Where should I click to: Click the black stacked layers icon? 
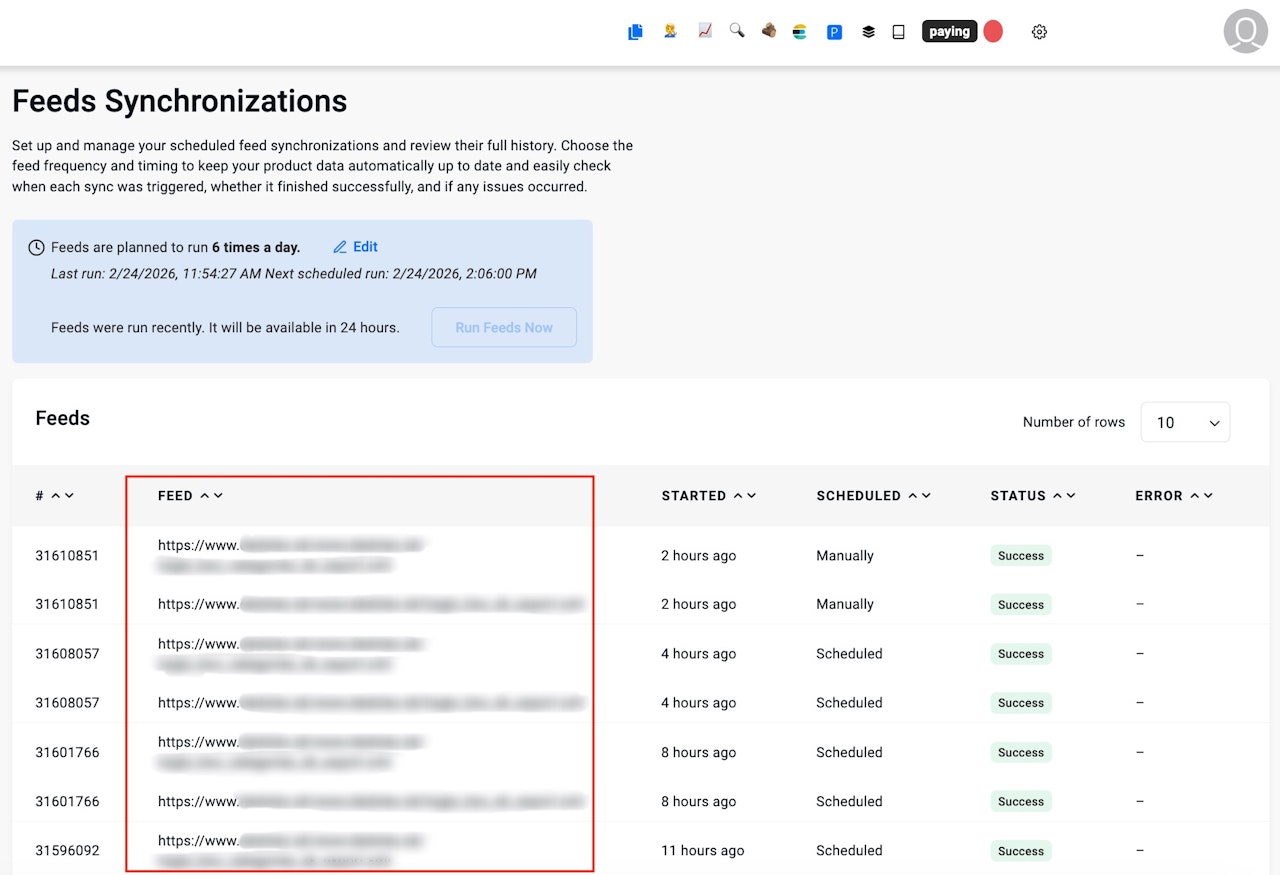[868, 32]
